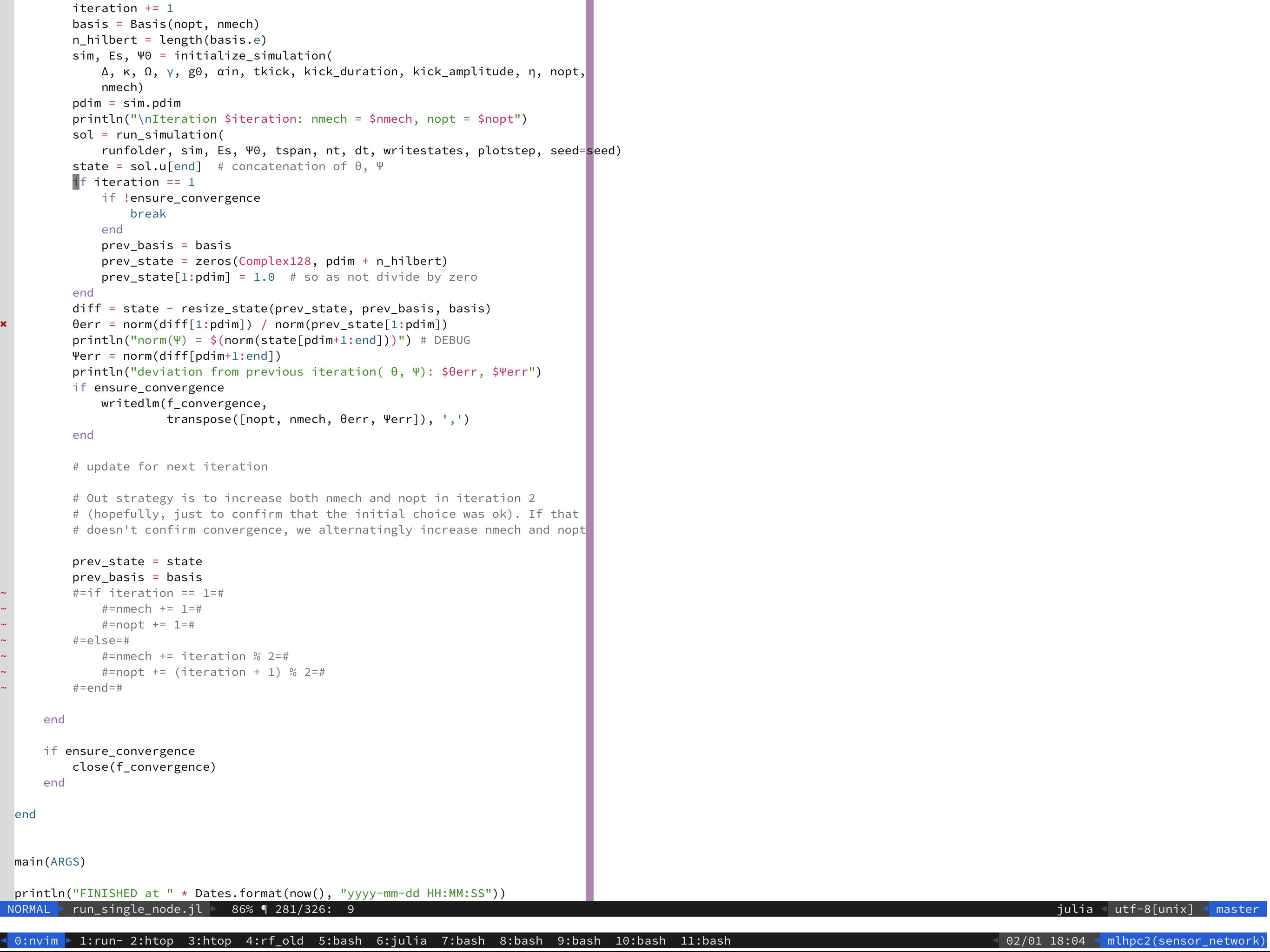Click the main(ARGS) call line
This screenshot has height=952, width=1270.
click(x=50, y=861)
